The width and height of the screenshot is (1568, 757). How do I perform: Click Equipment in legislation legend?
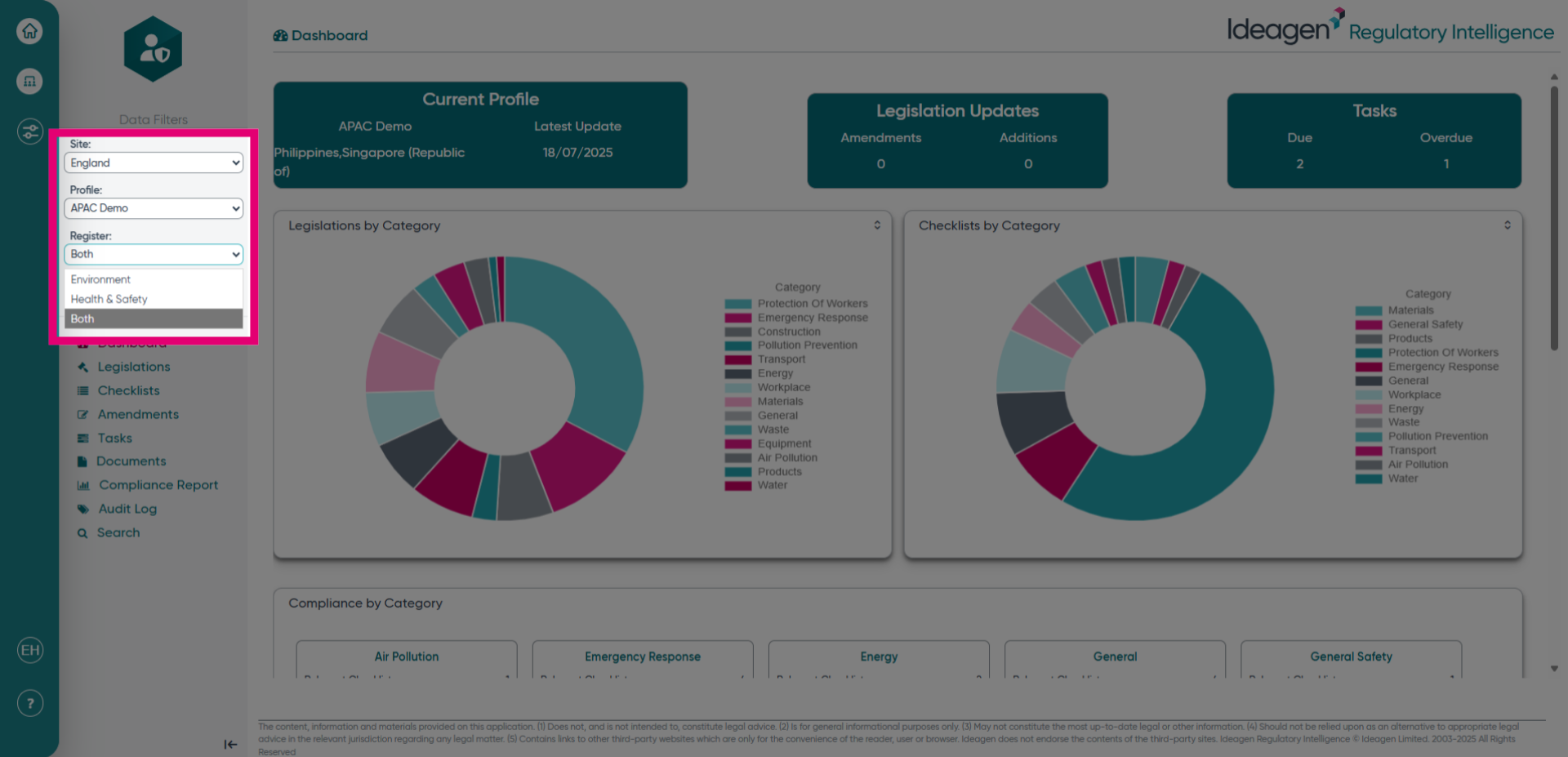(784, 443)
